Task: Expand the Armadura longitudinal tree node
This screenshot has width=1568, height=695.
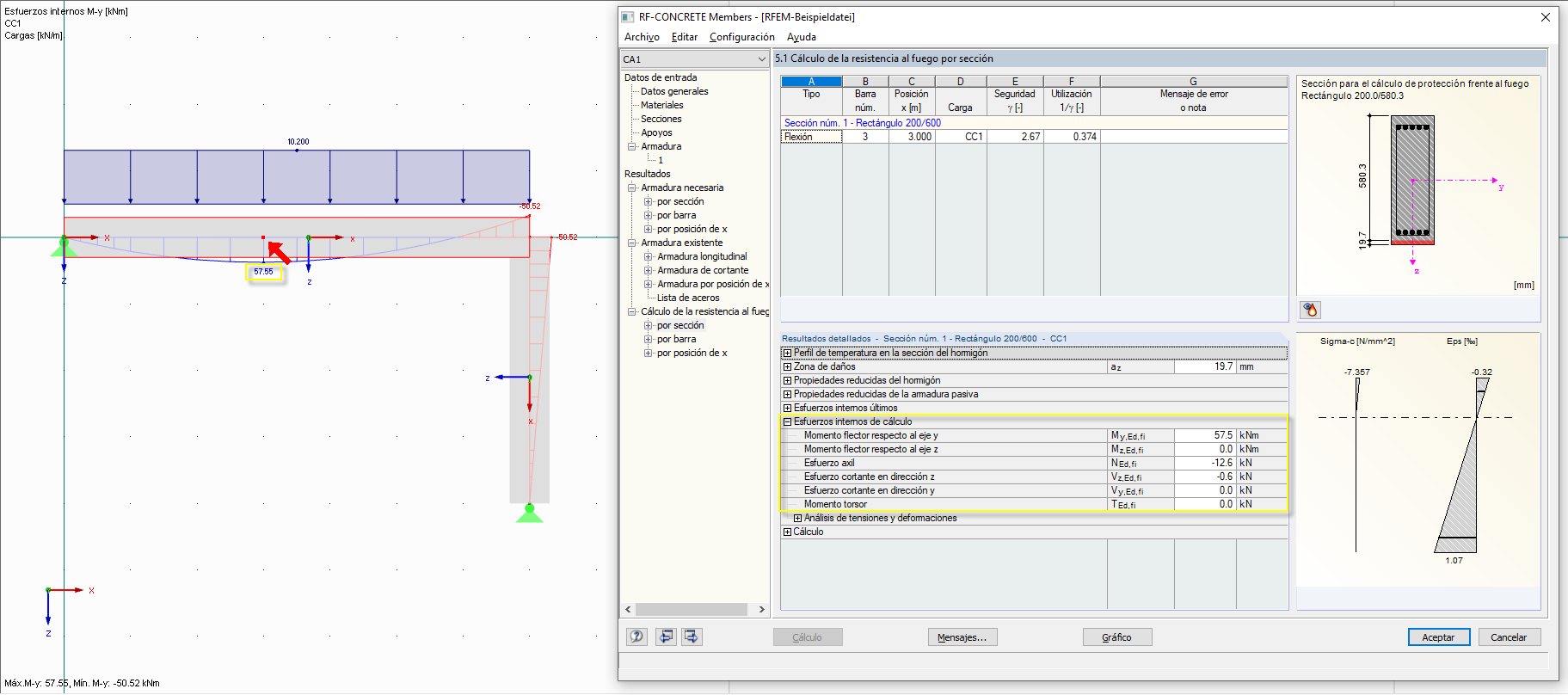Action: tap(649, 256)
